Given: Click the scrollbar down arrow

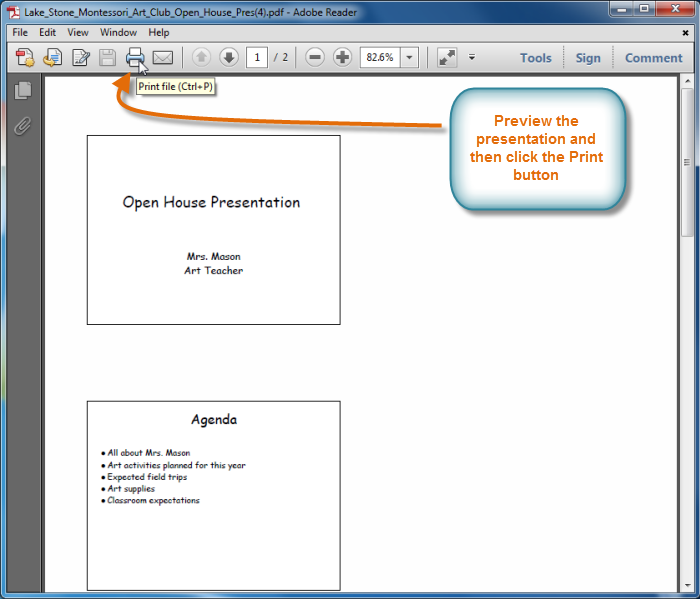Looking at the screenshot, I should pos(687,586).
